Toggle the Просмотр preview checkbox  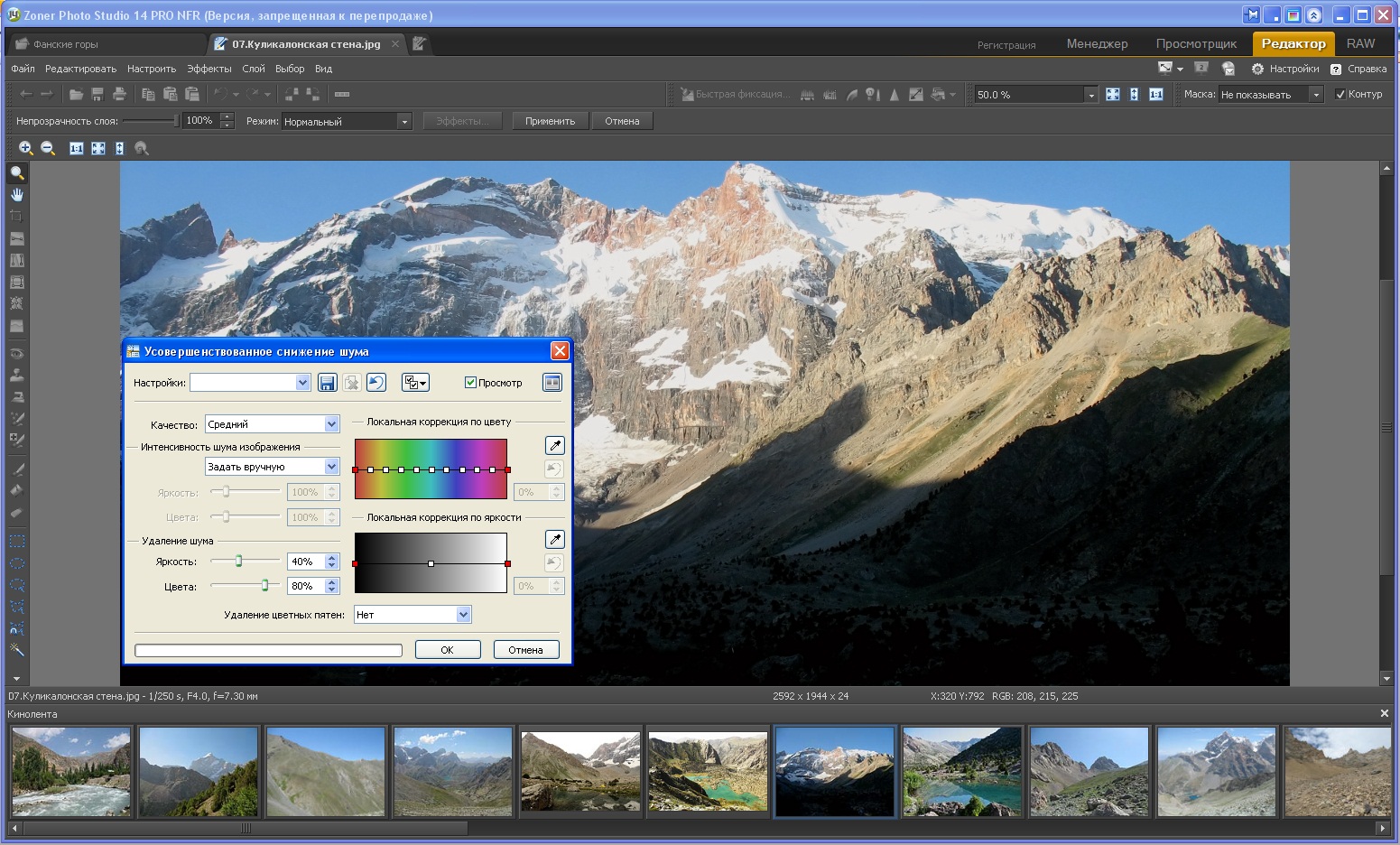470,383
